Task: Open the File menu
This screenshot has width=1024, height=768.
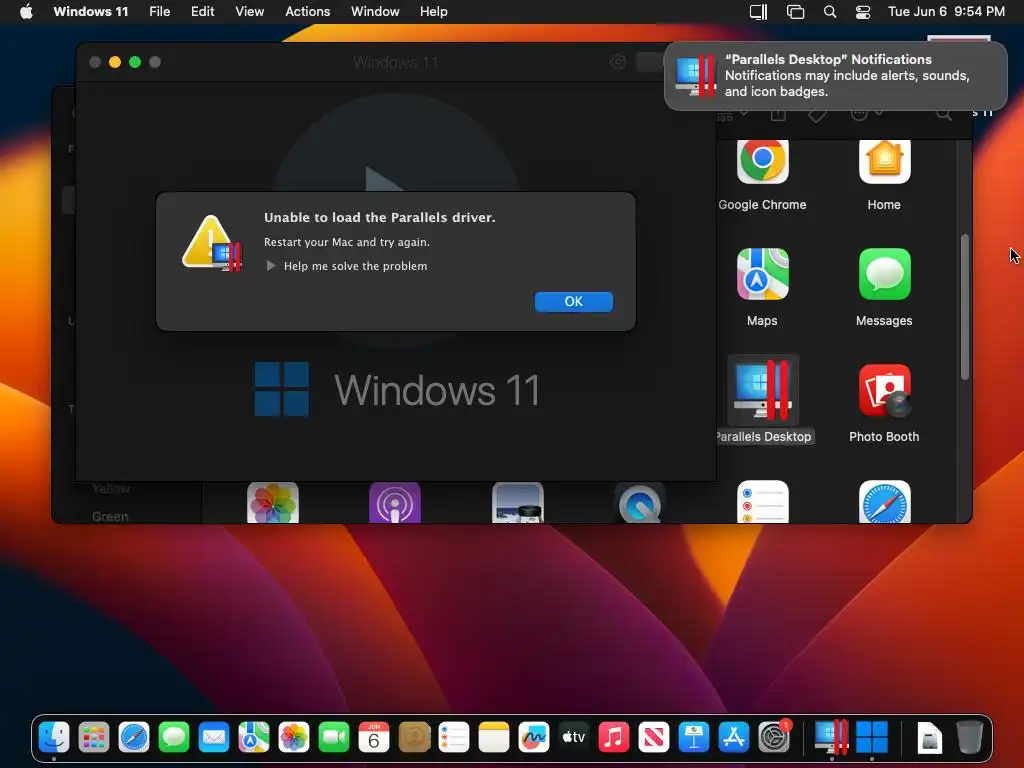Action: coord(159,12)
